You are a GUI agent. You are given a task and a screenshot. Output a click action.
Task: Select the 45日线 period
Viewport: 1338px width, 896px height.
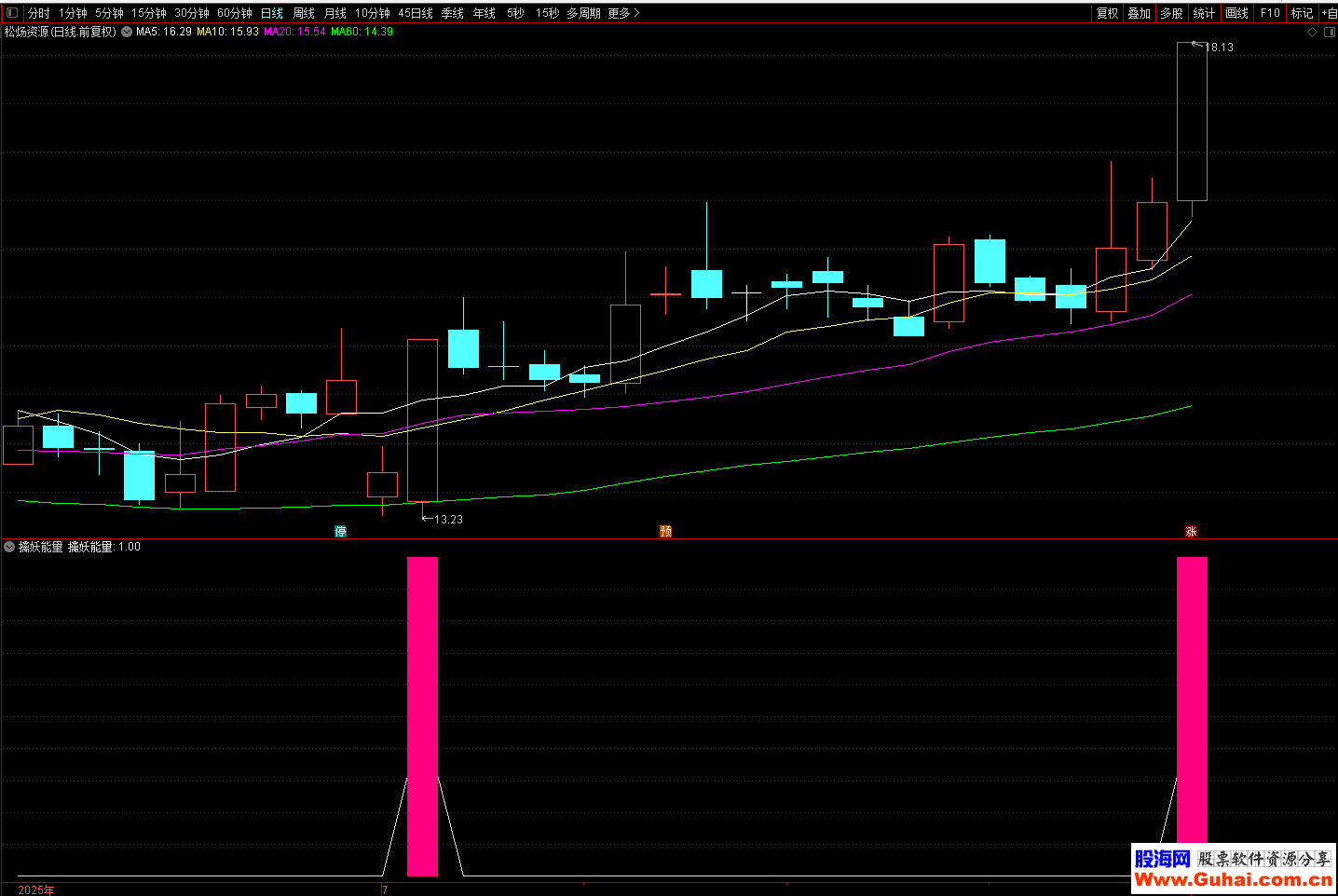click(x=416, y=13)
